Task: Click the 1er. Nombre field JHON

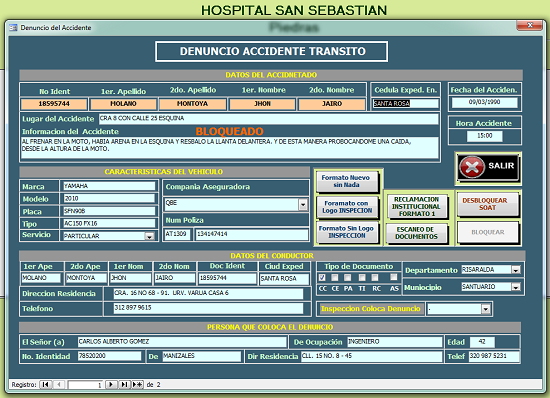Action: [262, 104]
